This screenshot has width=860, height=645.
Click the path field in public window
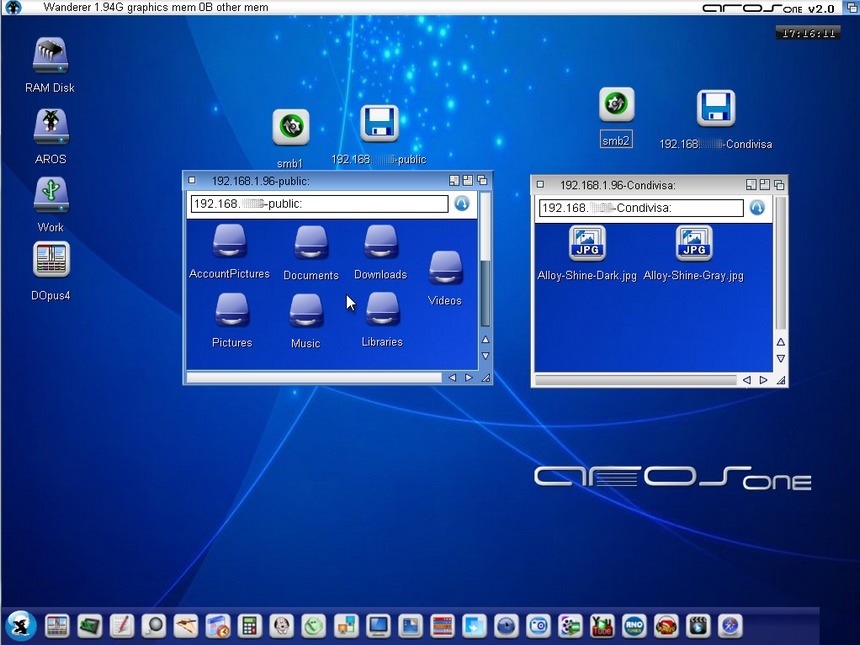318,204
